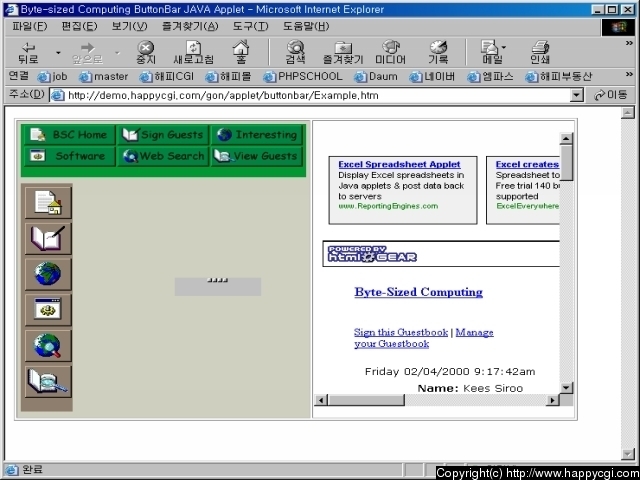Click the status bar page icon beside 완료

point(11,470)
